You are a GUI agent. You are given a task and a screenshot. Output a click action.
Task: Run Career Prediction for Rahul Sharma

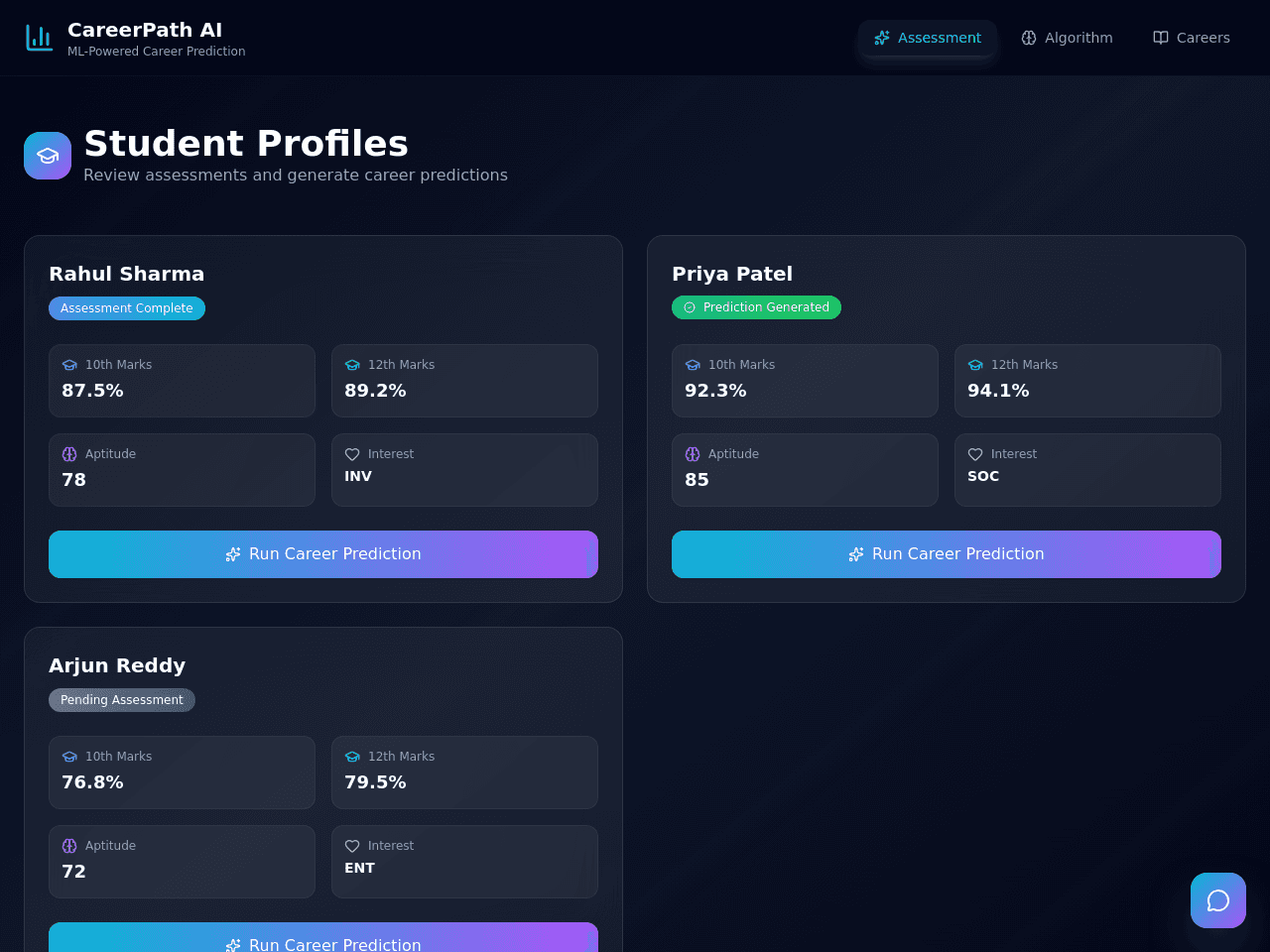(323, 554)
